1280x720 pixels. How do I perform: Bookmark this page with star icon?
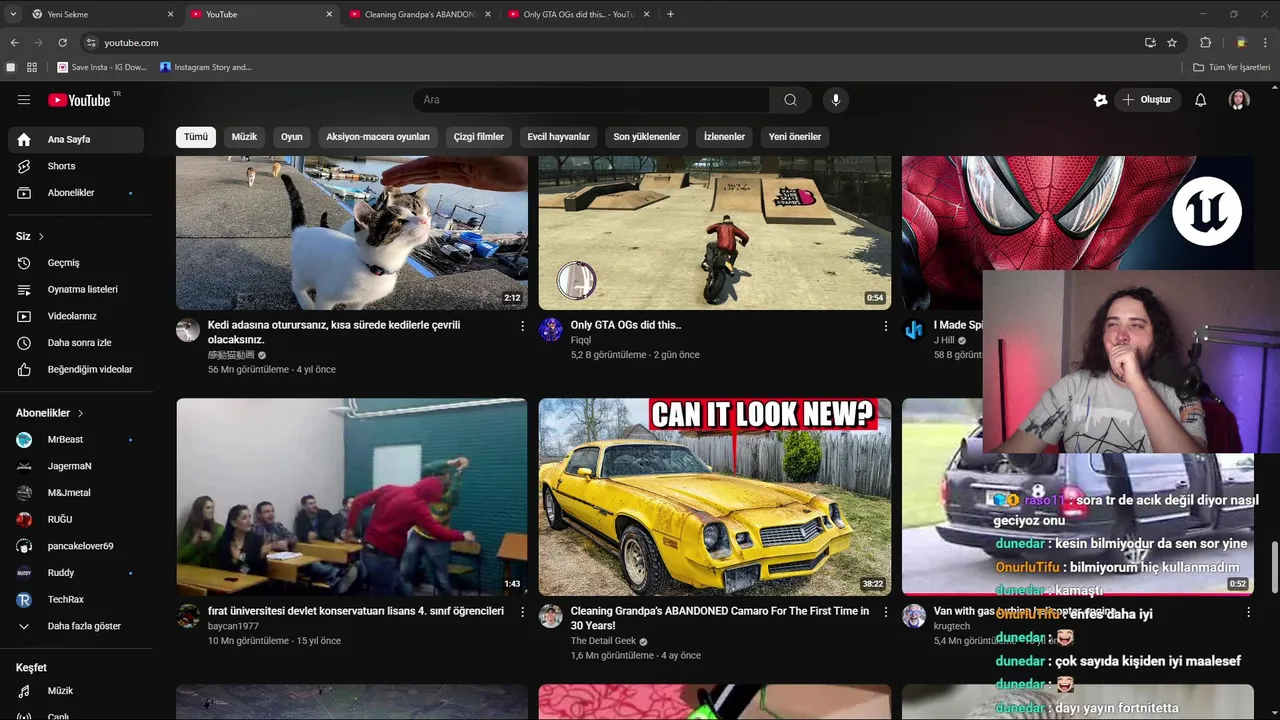pyautogui.click(x=1172, y=43)
